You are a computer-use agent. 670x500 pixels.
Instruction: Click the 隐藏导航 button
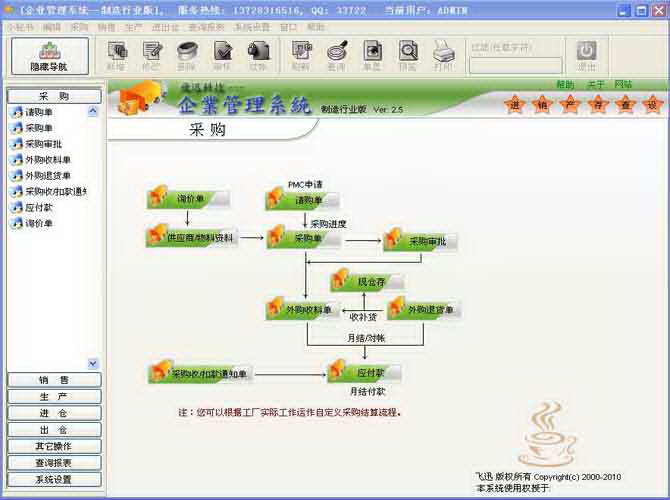[x=50, y=56]
